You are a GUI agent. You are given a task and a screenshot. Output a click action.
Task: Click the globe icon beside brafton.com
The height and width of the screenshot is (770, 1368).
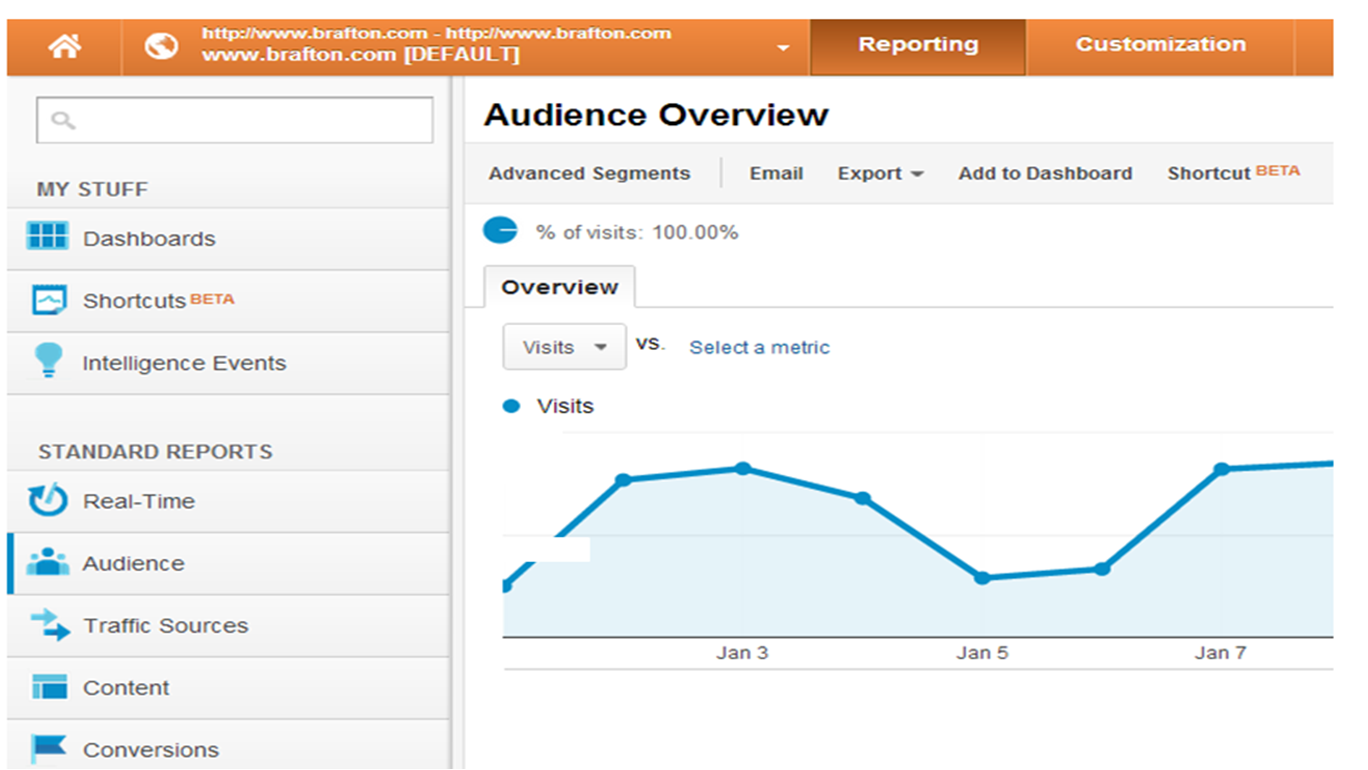click(161, 46)
